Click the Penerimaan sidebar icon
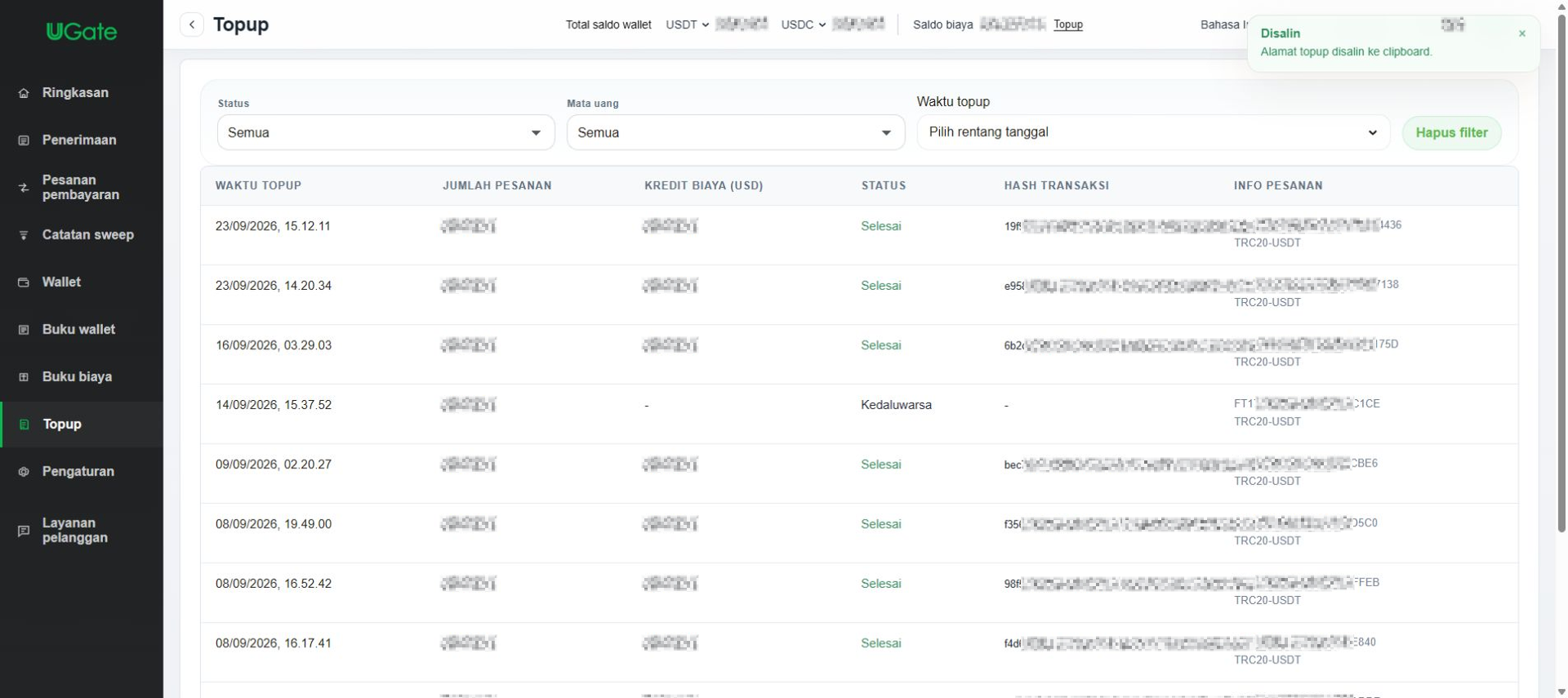The width and height of the screenshot is (1568, 698). [24, 140]
